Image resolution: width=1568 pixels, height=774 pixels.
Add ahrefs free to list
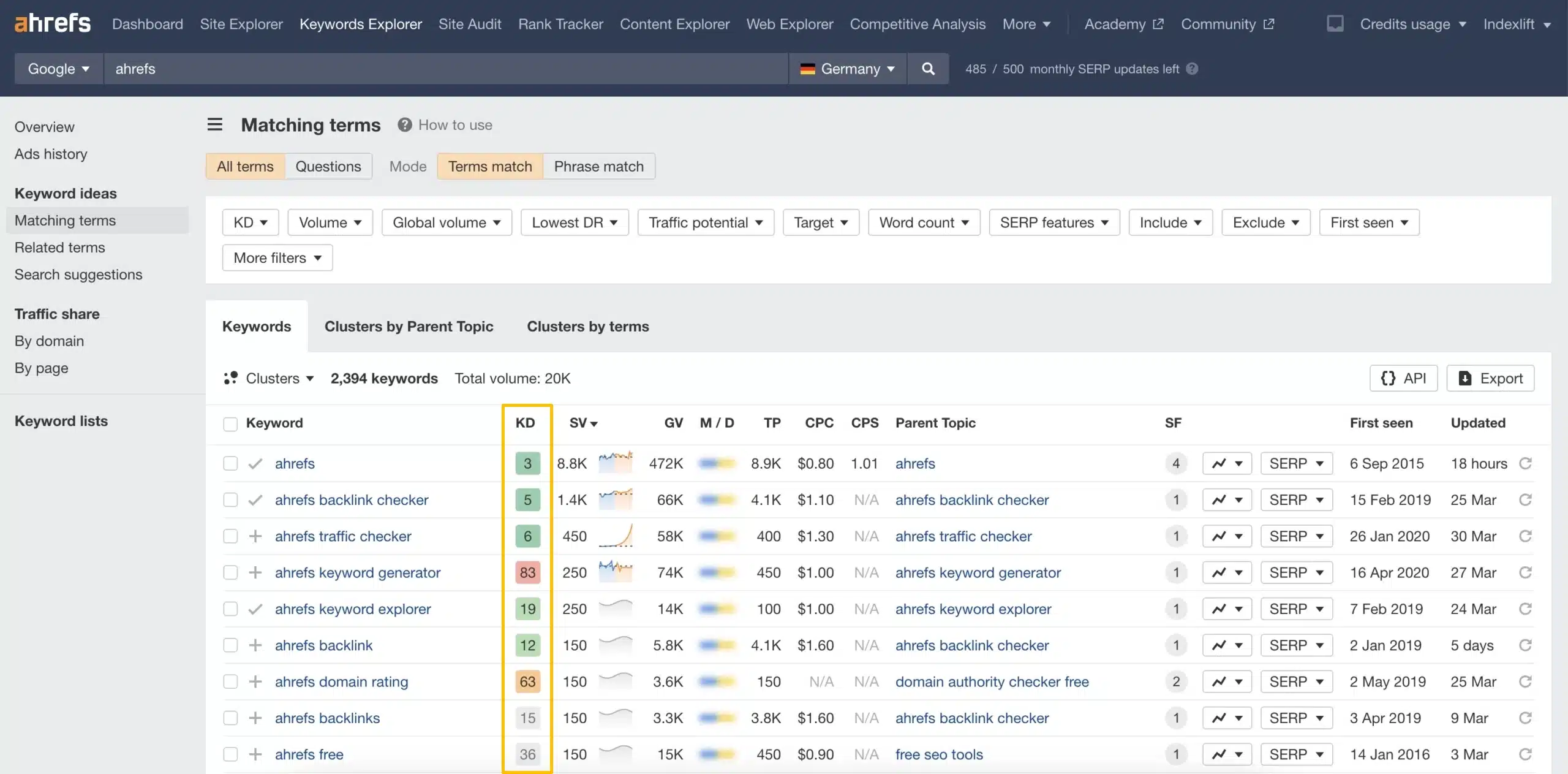click(x=255, y=754)
